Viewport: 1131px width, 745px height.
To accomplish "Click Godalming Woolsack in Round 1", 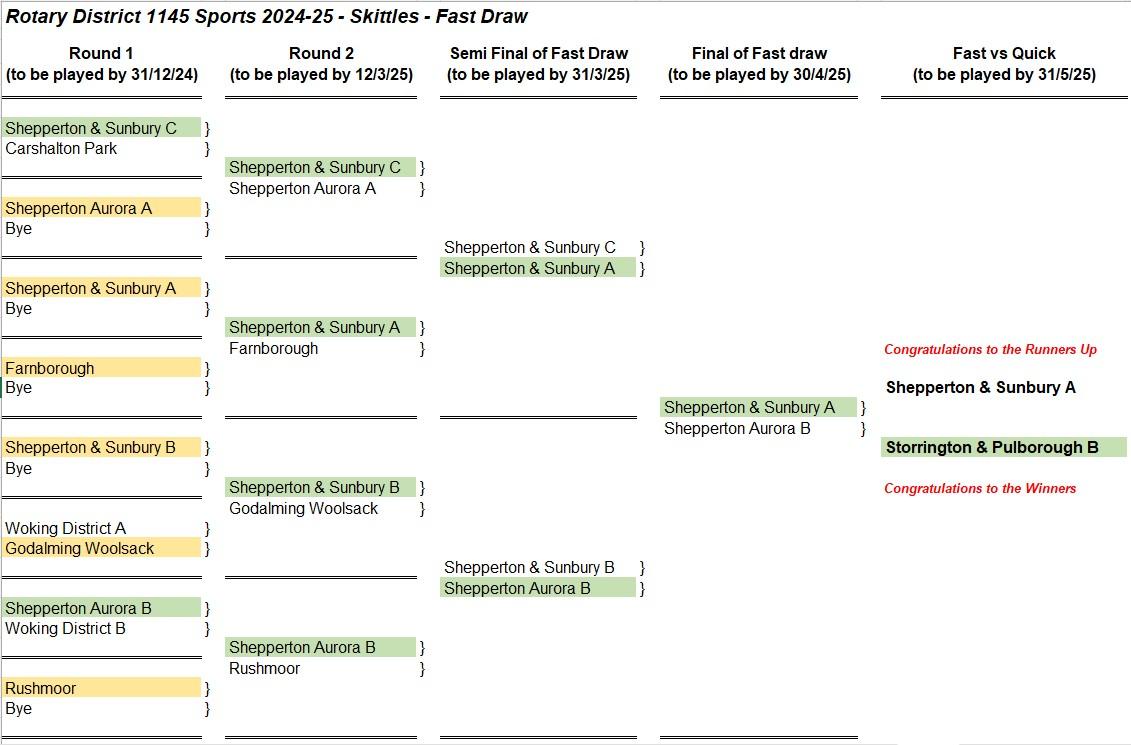I will click(x=80, y=548).
